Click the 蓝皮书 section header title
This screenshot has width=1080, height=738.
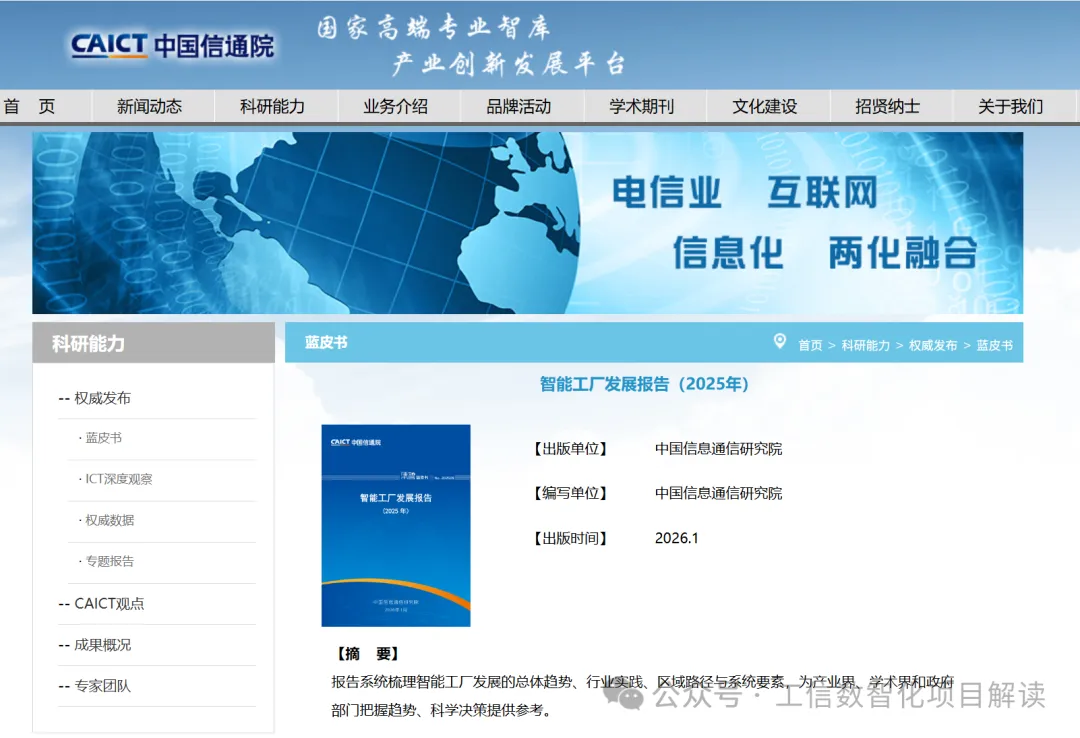[326, 342]
